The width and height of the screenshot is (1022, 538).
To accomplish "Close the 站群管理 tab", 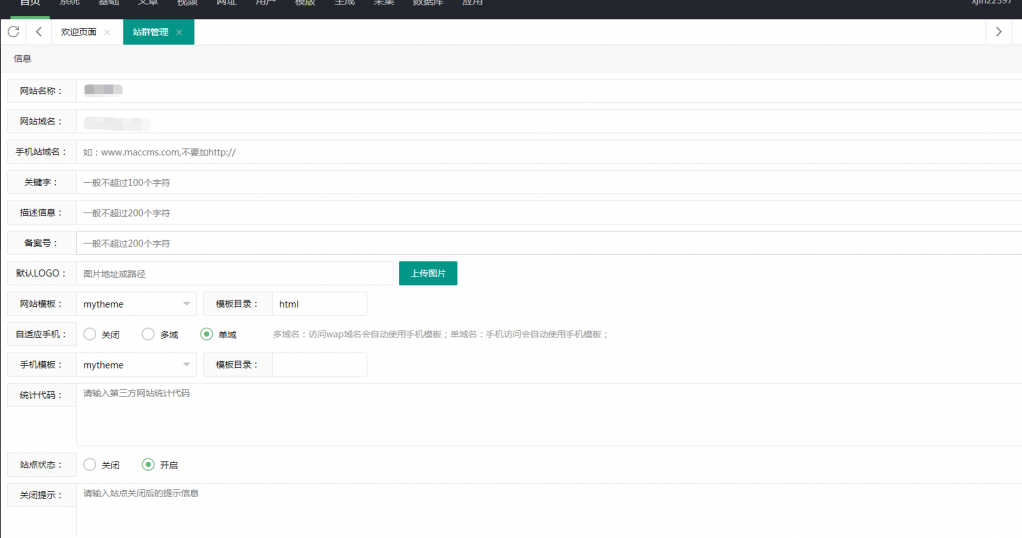I will point(179,32).
